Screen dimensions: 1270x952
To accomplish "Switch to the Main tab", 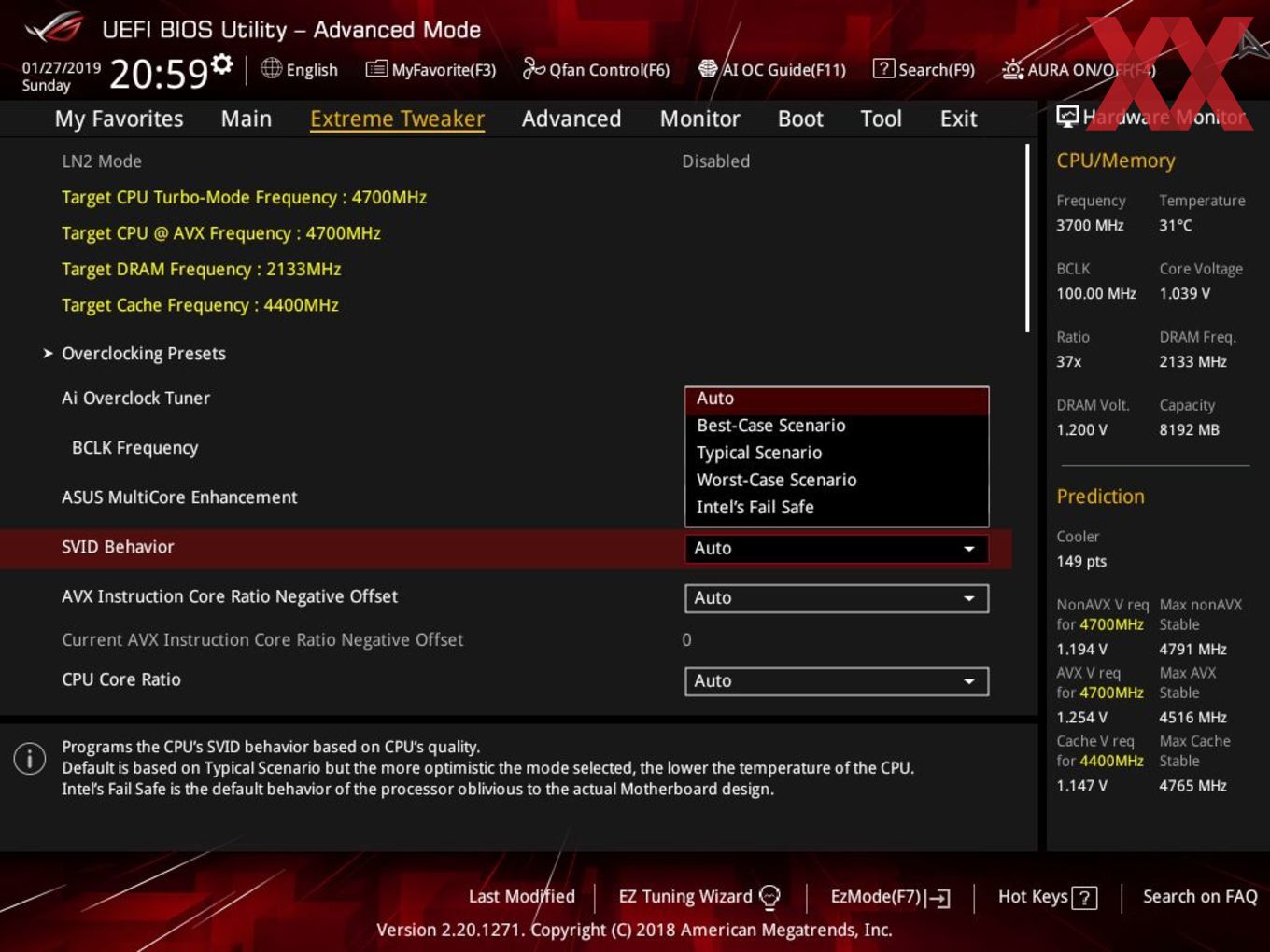I will tap(247, 119).
